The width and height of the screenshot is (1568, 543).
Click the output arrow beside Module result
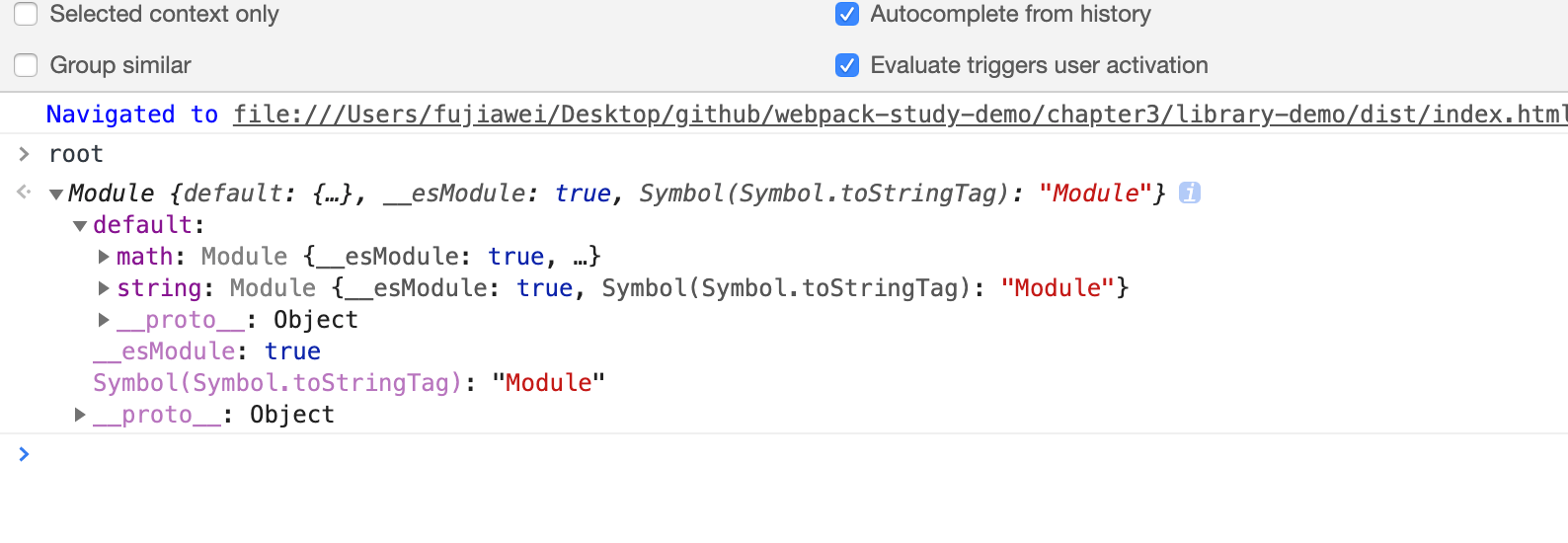point(25,193)
